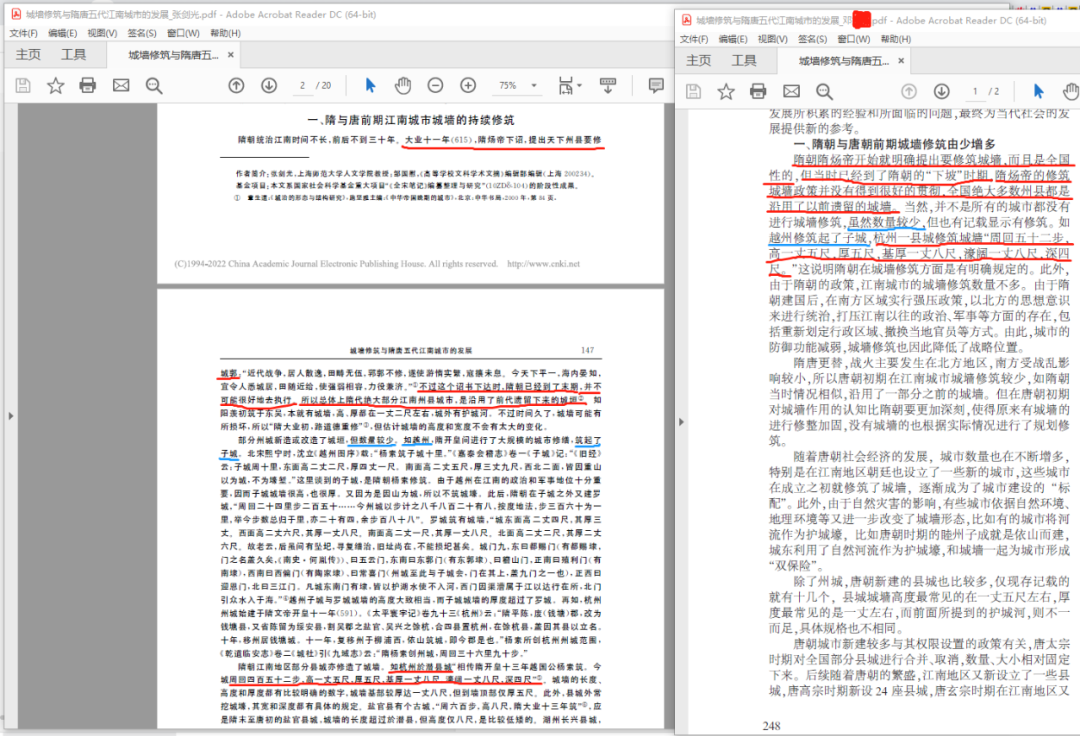Zoom out with minus icon
Viewport: 1080px width, 736px height.
(x=436, y=86)
